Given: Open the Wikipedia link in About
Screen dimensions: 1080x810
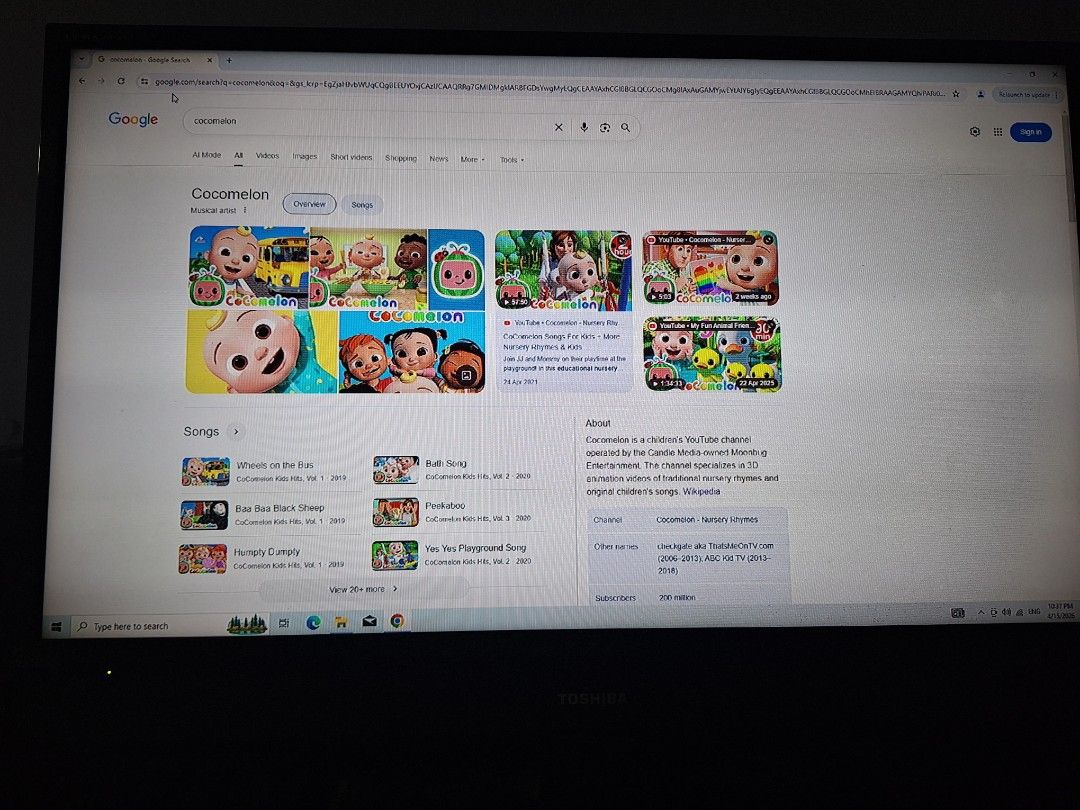Looking at the screenshot, I should (x=701, y=492).
